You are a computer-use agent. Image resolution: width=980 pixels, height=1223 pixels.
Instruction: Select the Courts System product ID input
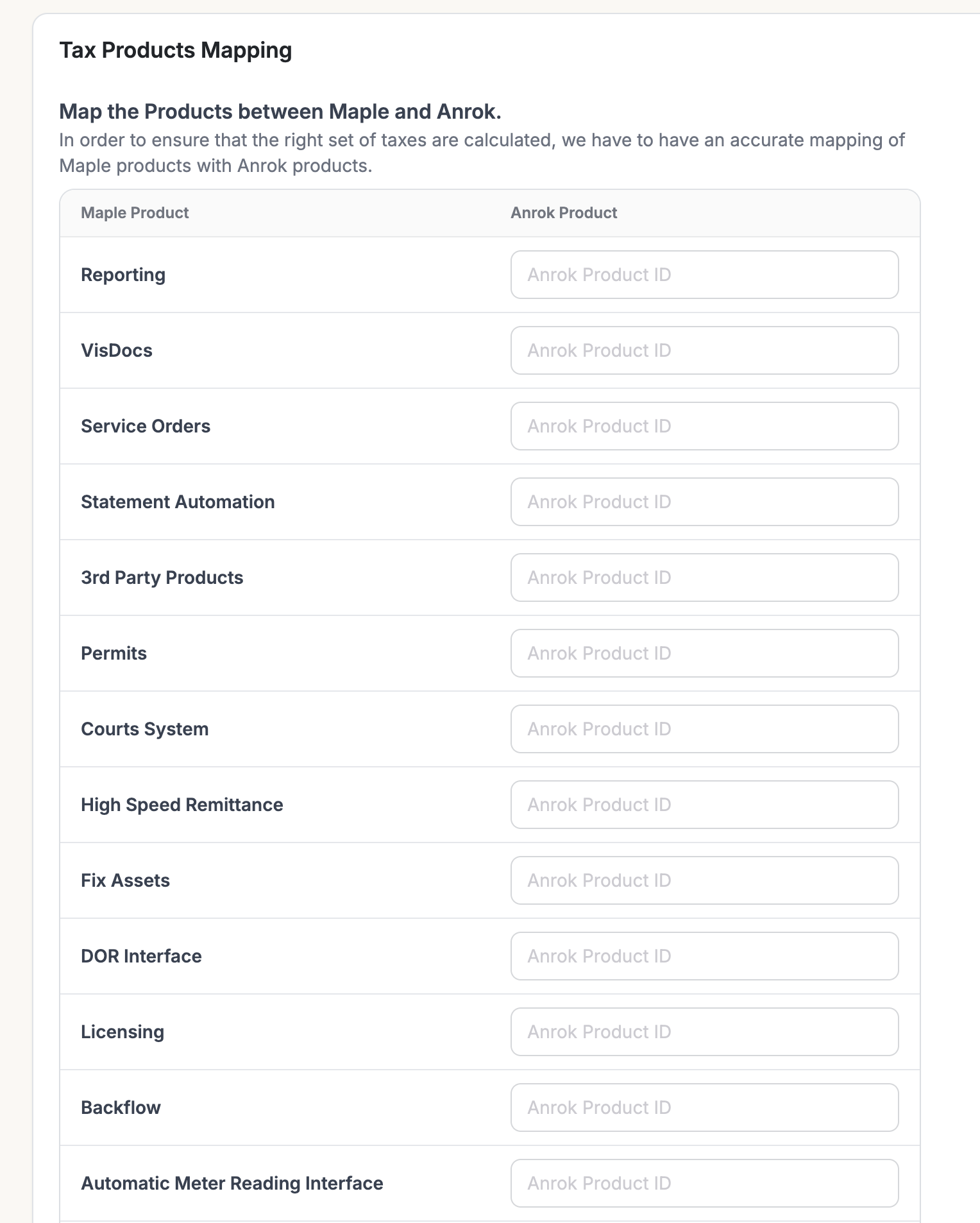(704, 729)
